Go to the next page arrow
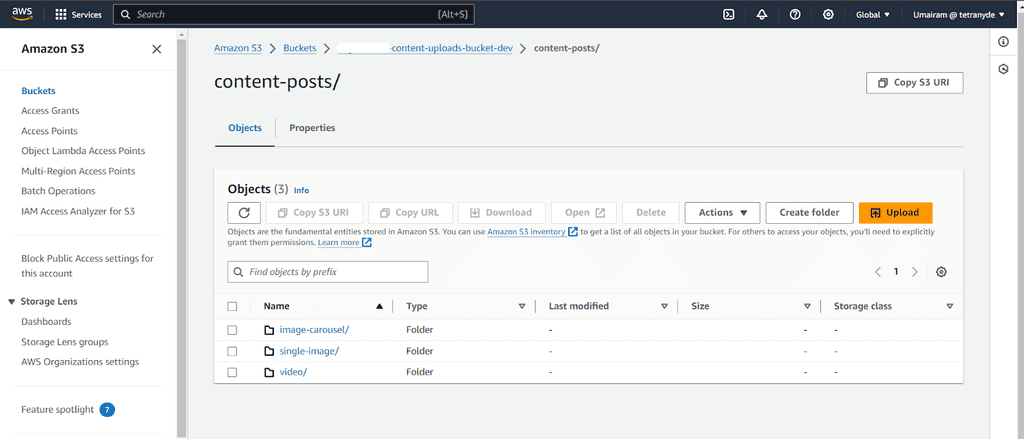The width and height of the screenshot is (1024, 439). point(915,272)
